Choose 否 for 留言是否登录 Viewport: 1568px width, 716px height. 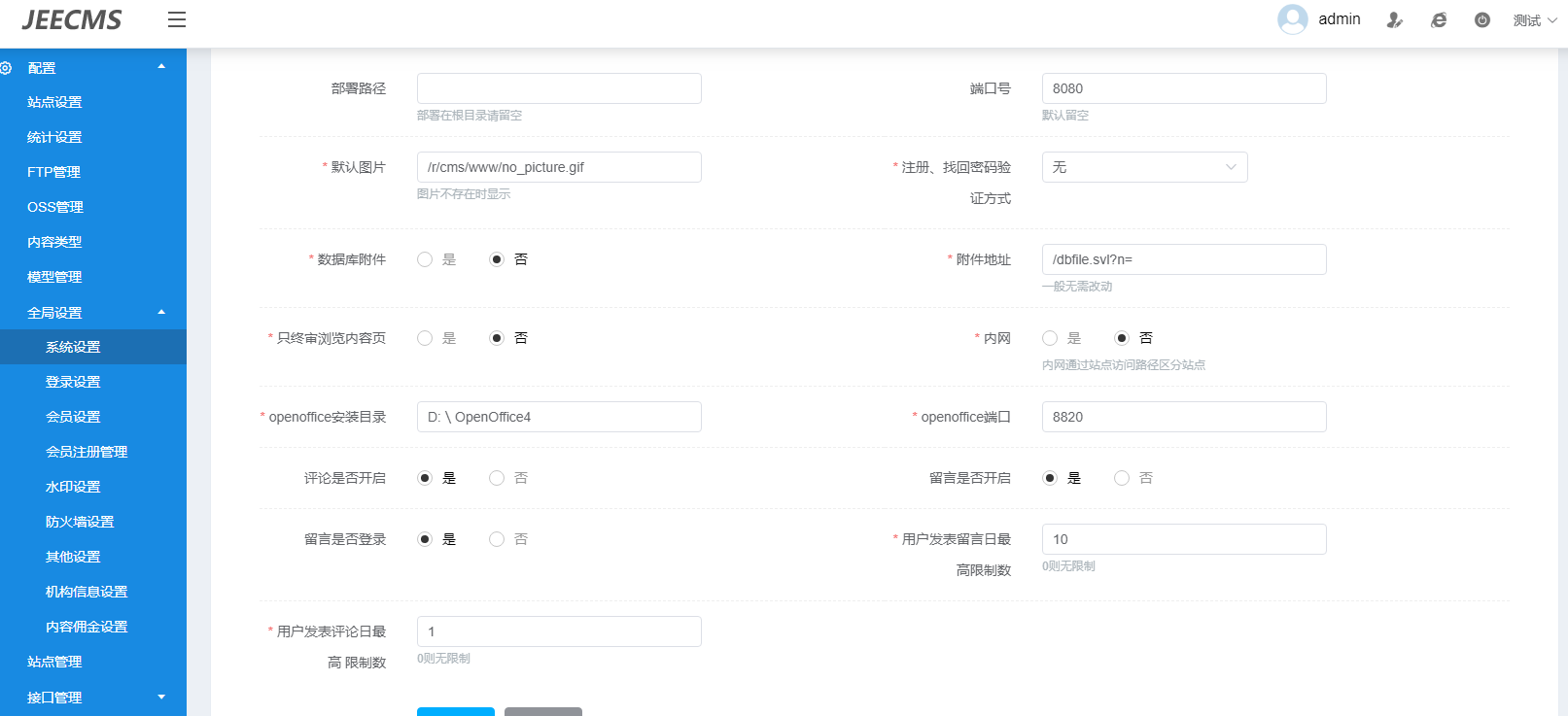(x=497, y=539)
